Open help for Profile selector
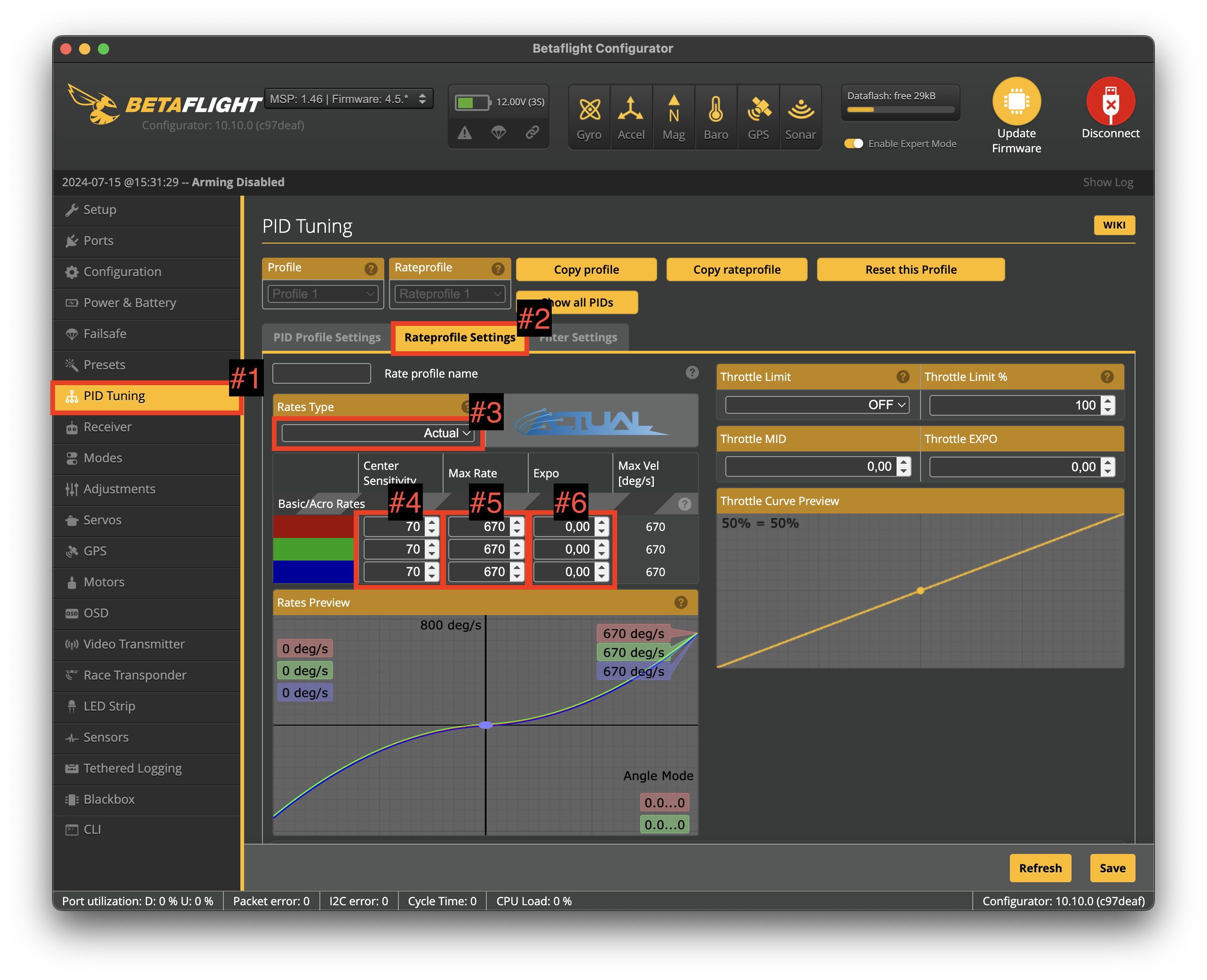Image resolution: width=1207 pixels, height=980 pixels. pos(370,269)
